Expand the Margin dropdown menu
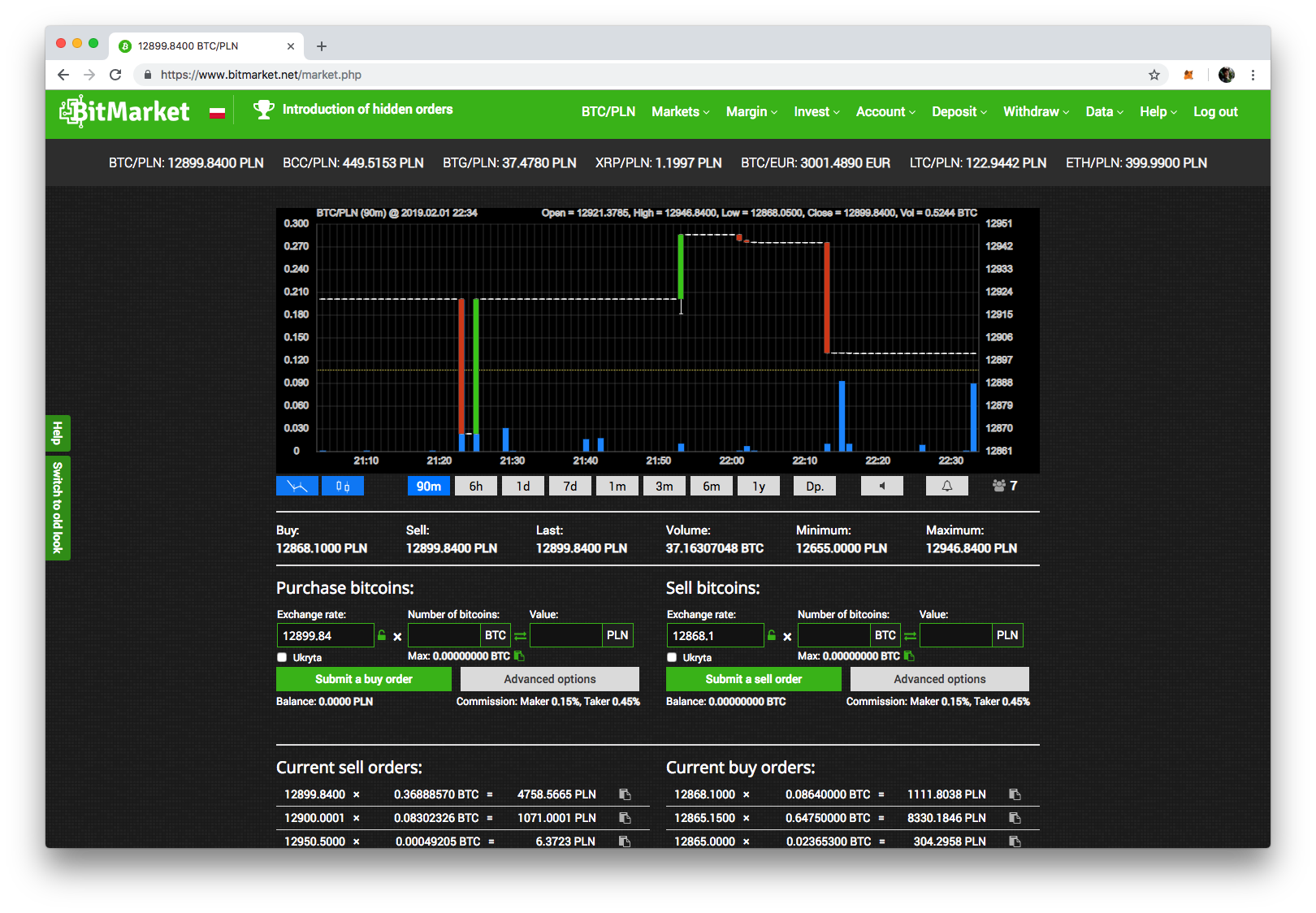Image resolution: width=1316 pixels, height=913 pixels. pyautogui.click(x=751, y=112)
